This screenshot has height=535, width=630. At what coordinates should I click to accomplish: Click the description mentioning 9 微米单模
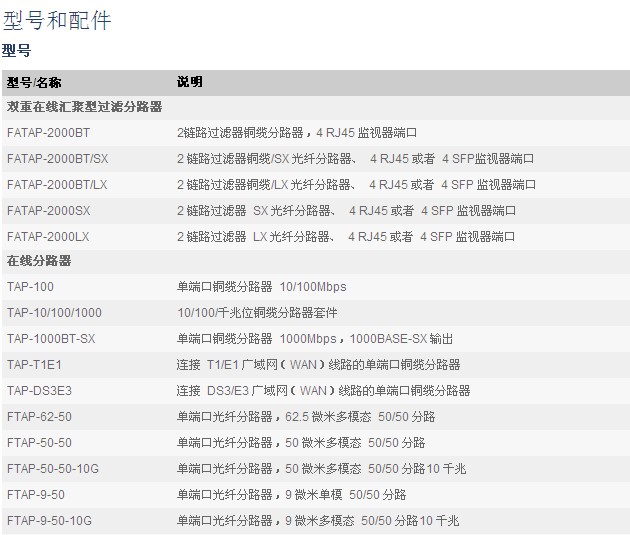click(x=291, y=495)
